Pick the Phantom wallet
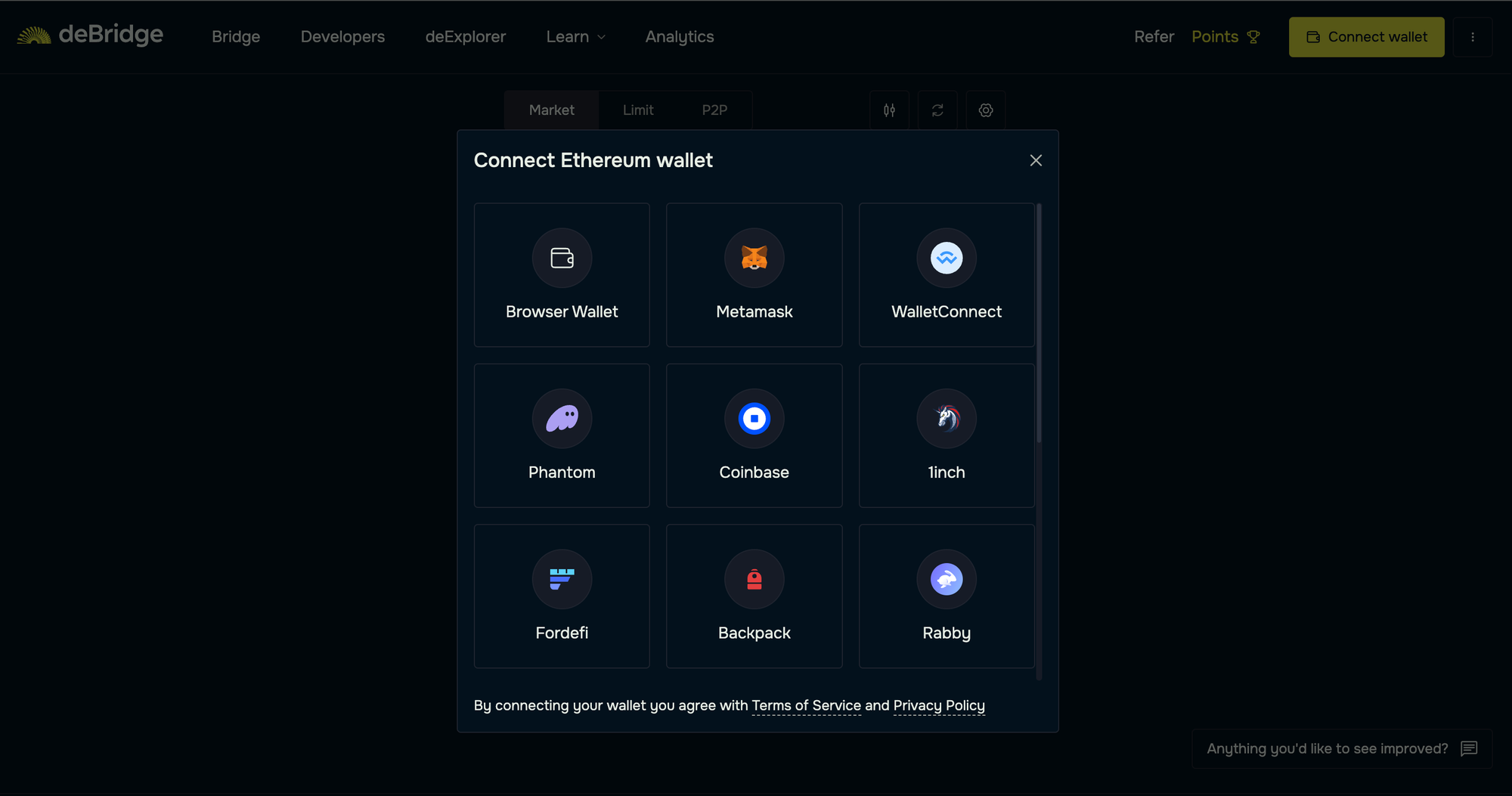This screenshot has width=1512, height=796. (x=562, y=435)
